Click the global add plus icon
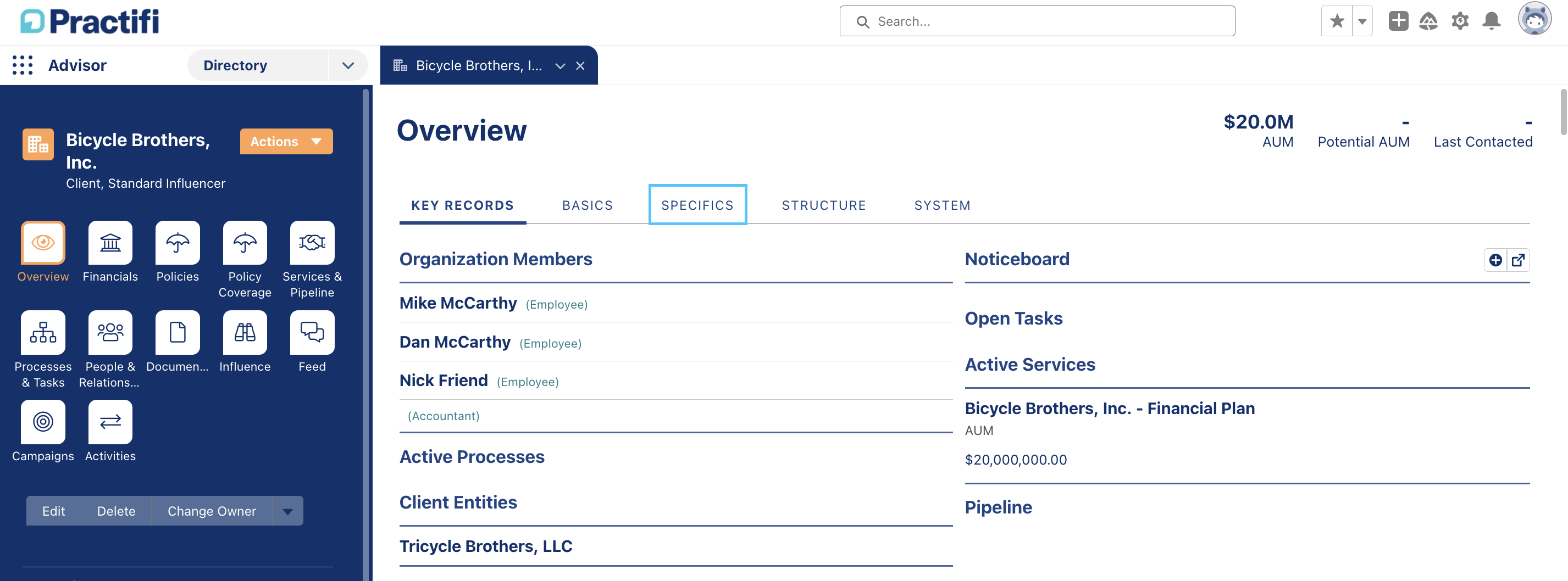The image size is (1568, 581). pyautogui.click(x=1398, y=21)
